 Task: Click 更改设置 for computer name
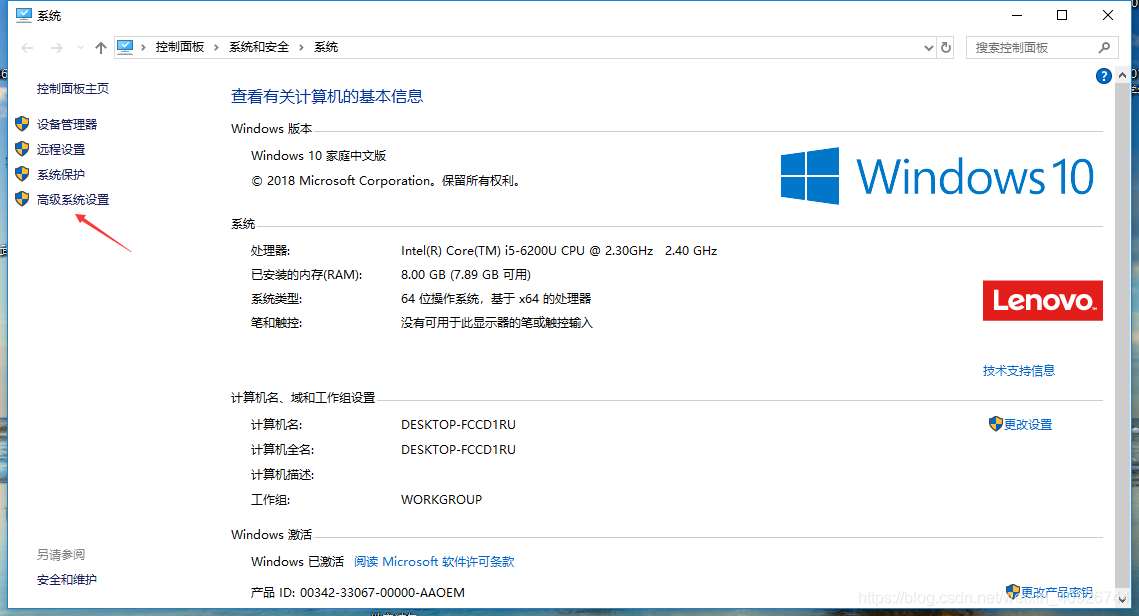pyautogui.click(x=1028, y=424)
